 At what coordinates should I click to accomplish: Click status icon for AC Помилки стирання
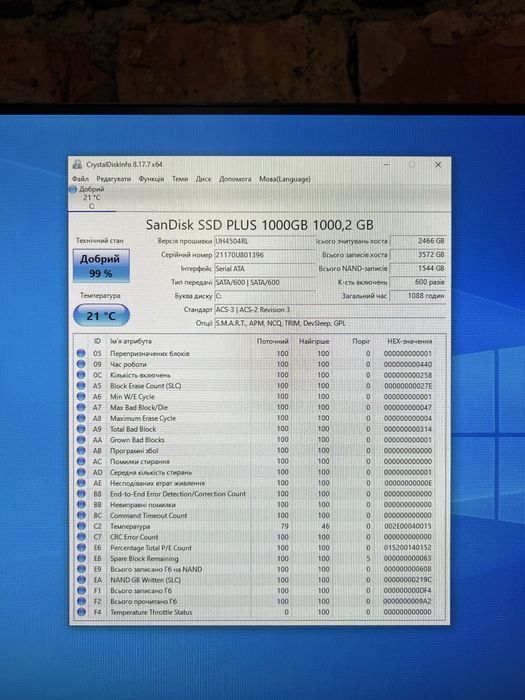coord(81,461)
